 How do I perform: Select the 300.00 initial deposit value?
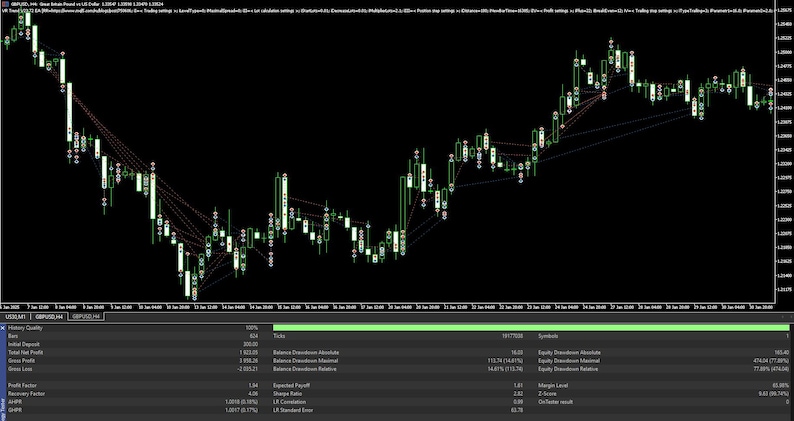(250, 344)
